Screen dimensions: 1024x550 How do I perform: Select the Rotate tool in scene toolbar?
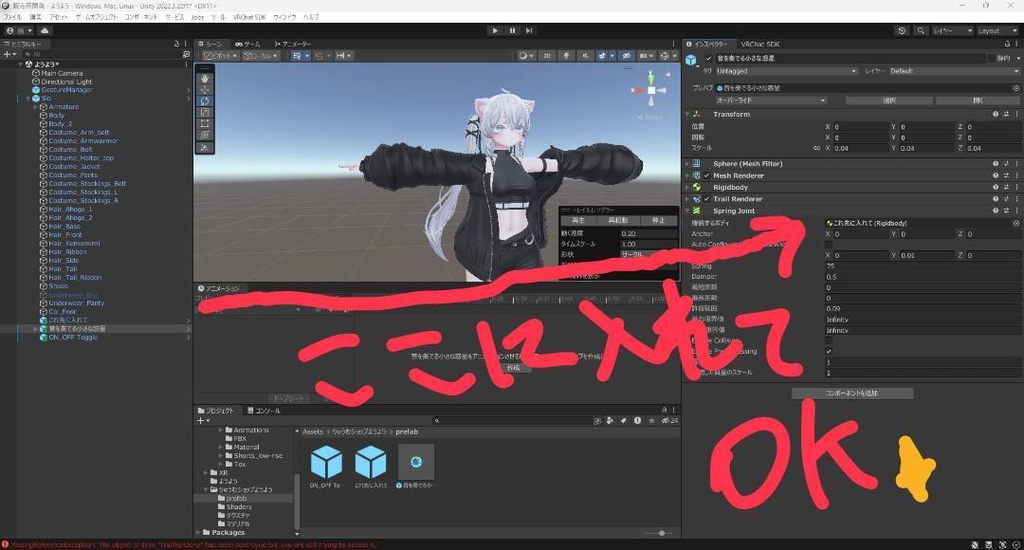[205, 101]
